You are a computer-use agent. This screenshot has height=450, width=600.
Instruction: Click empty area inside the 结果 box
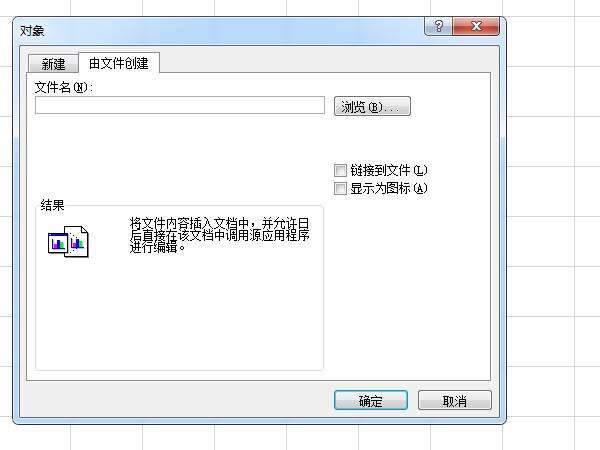[180, 314]
